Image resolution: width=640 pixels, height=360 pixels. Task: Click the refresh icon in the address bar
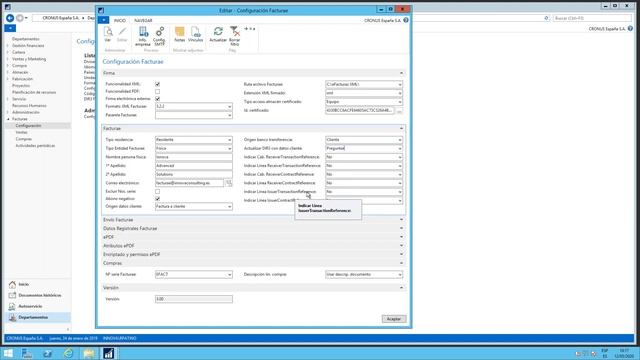click(x=547, y=18)
